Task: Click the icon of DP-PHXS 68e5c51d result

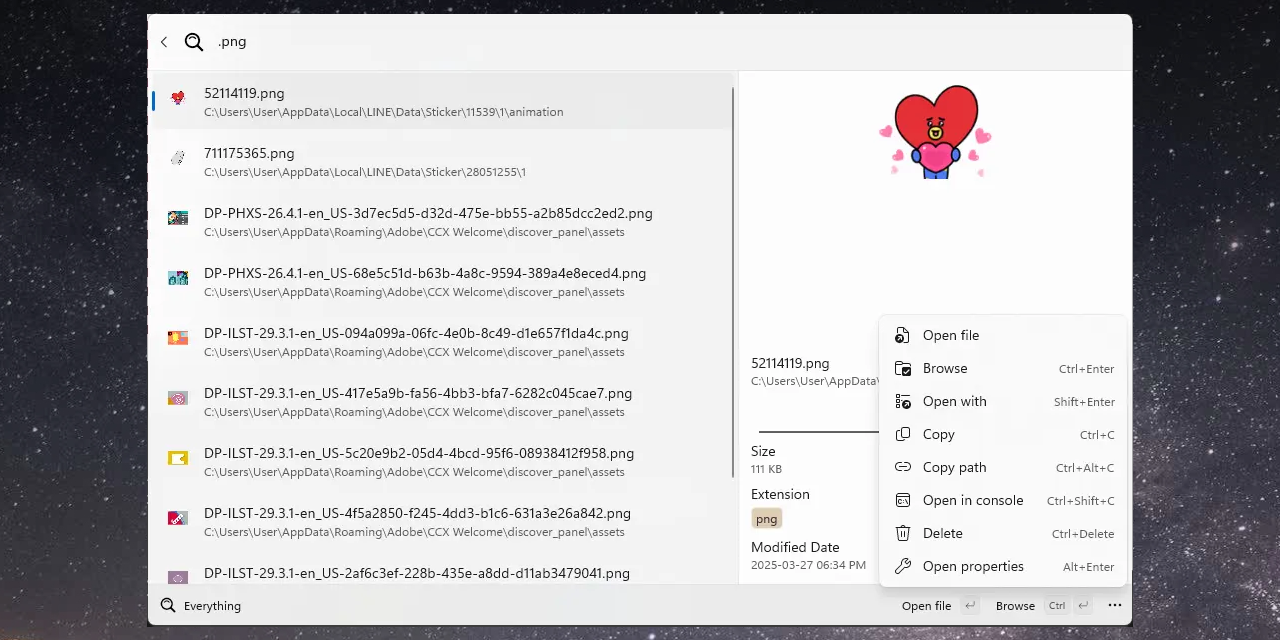Action: (178, 278)
